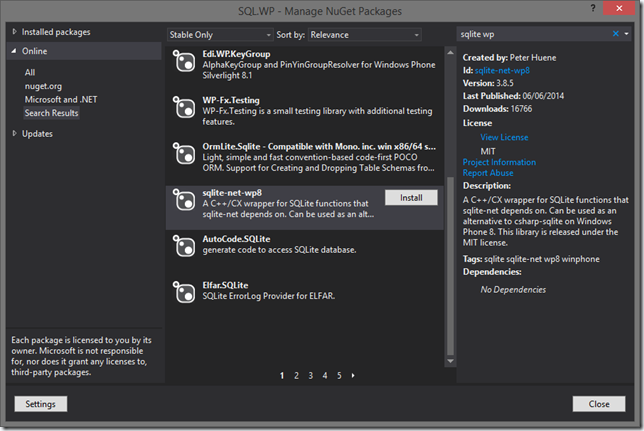
Task: Select the OrmLite.Sqlite package title
Action: tap(319, 147)
